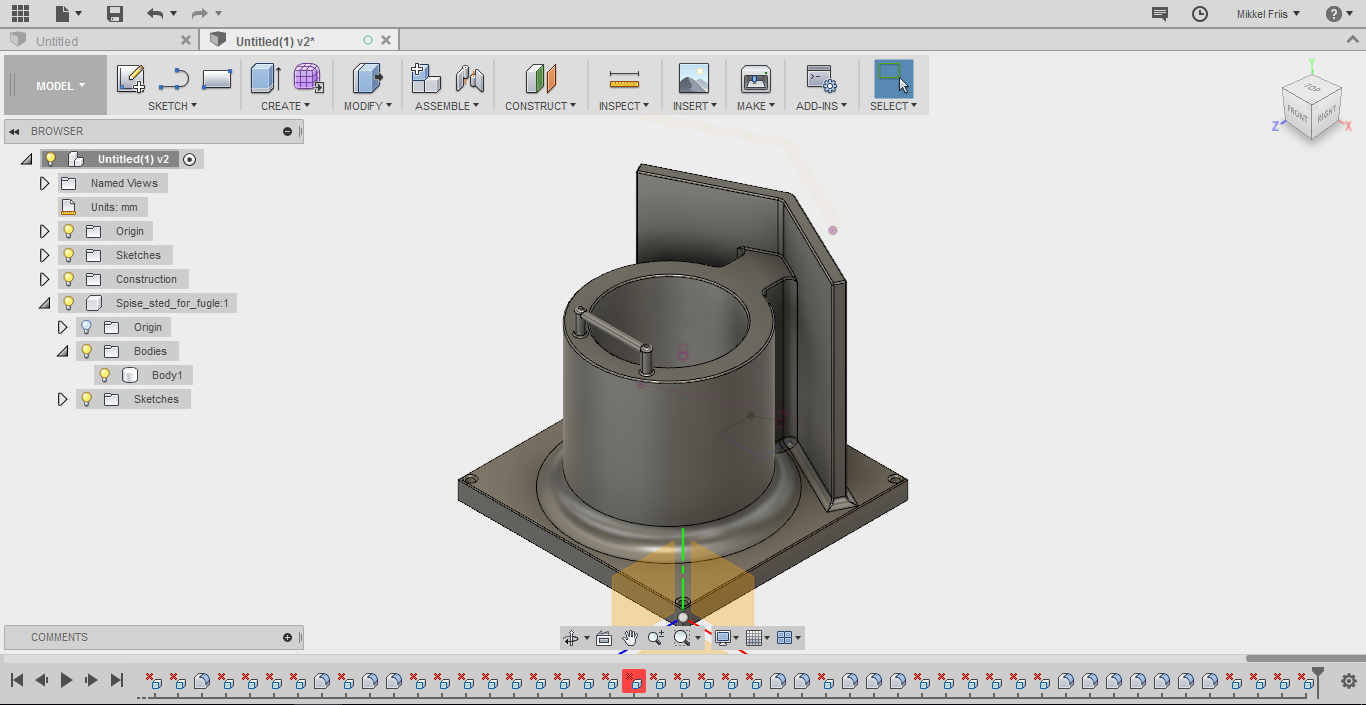The height and width of the screenshot is (705, 1366).
Task: Save the document with the Save icon
Action: point(115,14)
